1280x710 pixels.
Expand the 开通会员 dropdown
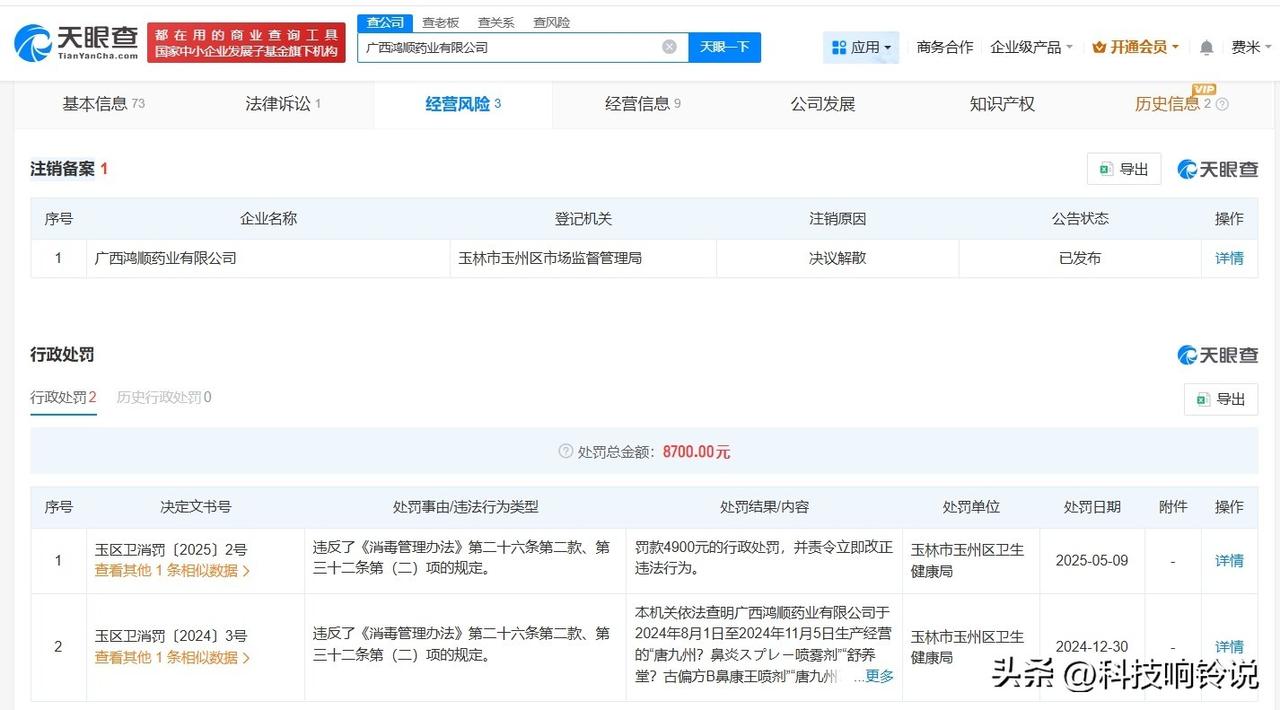(x=1135, y=47)
